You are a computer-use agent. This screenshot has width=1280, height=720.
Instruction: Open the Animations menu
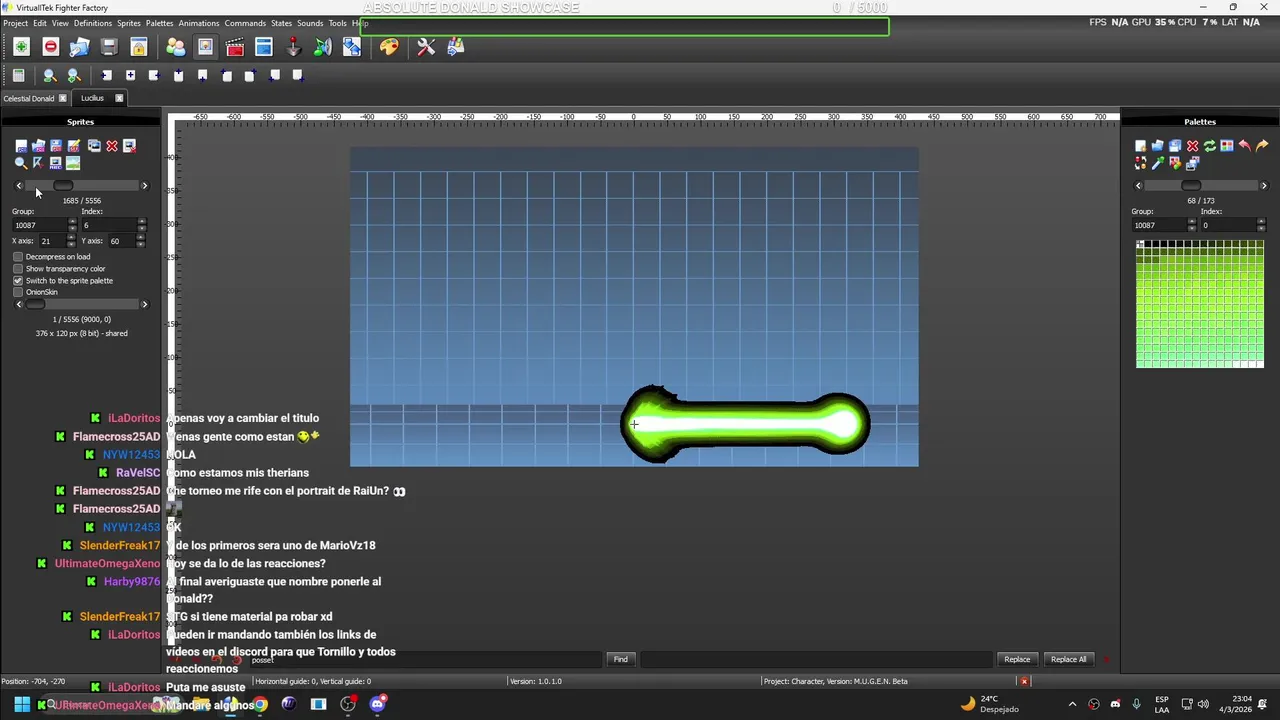point(199,23)
